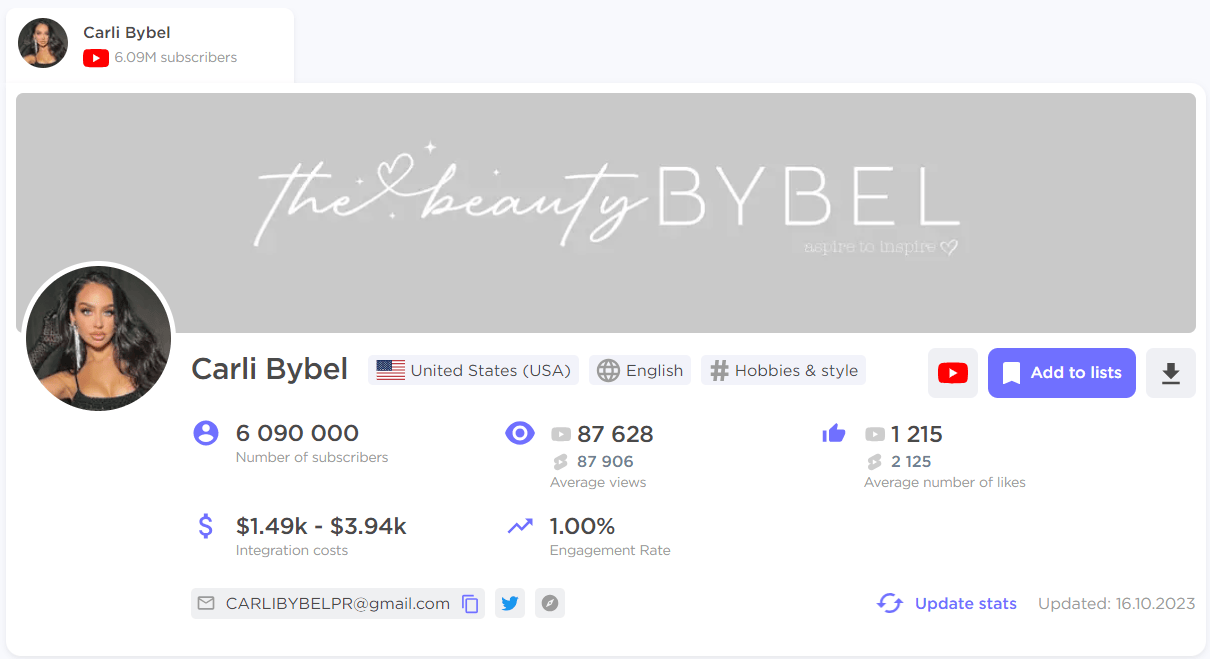Click the refresh icon beside Update stats
This screenshot has height=659, width=1210.
coord(889,603)
